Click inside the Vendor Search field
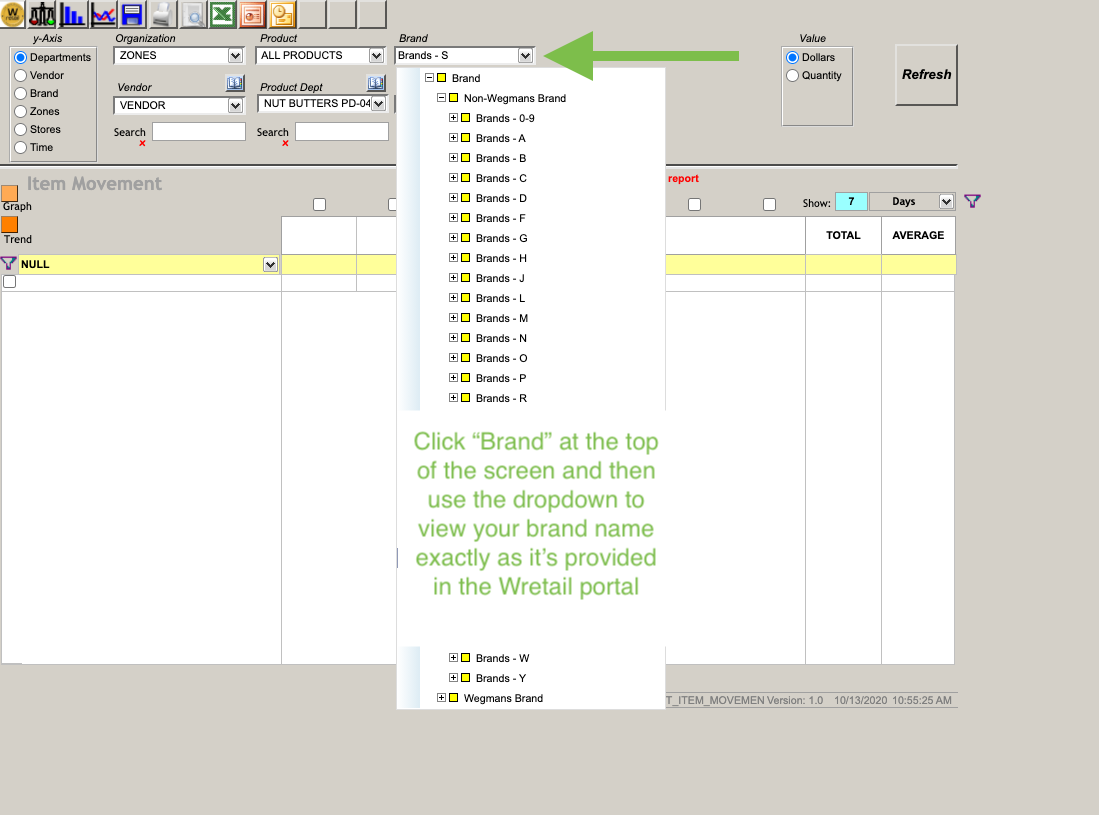This screenshot has height=815, width=1099. pyautogui.click(x=198, y=131)
